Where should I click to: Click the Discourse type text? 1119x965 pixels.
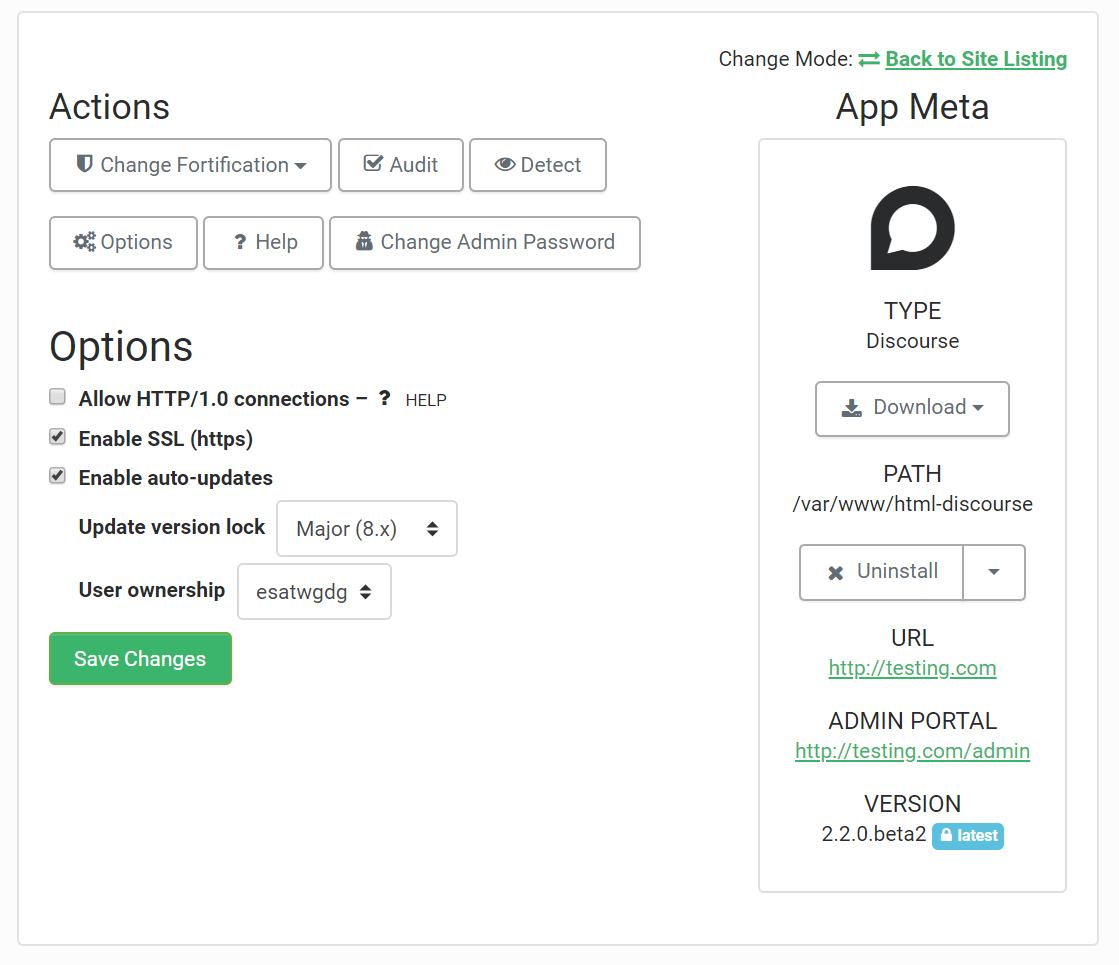click(x=913, y=341)
